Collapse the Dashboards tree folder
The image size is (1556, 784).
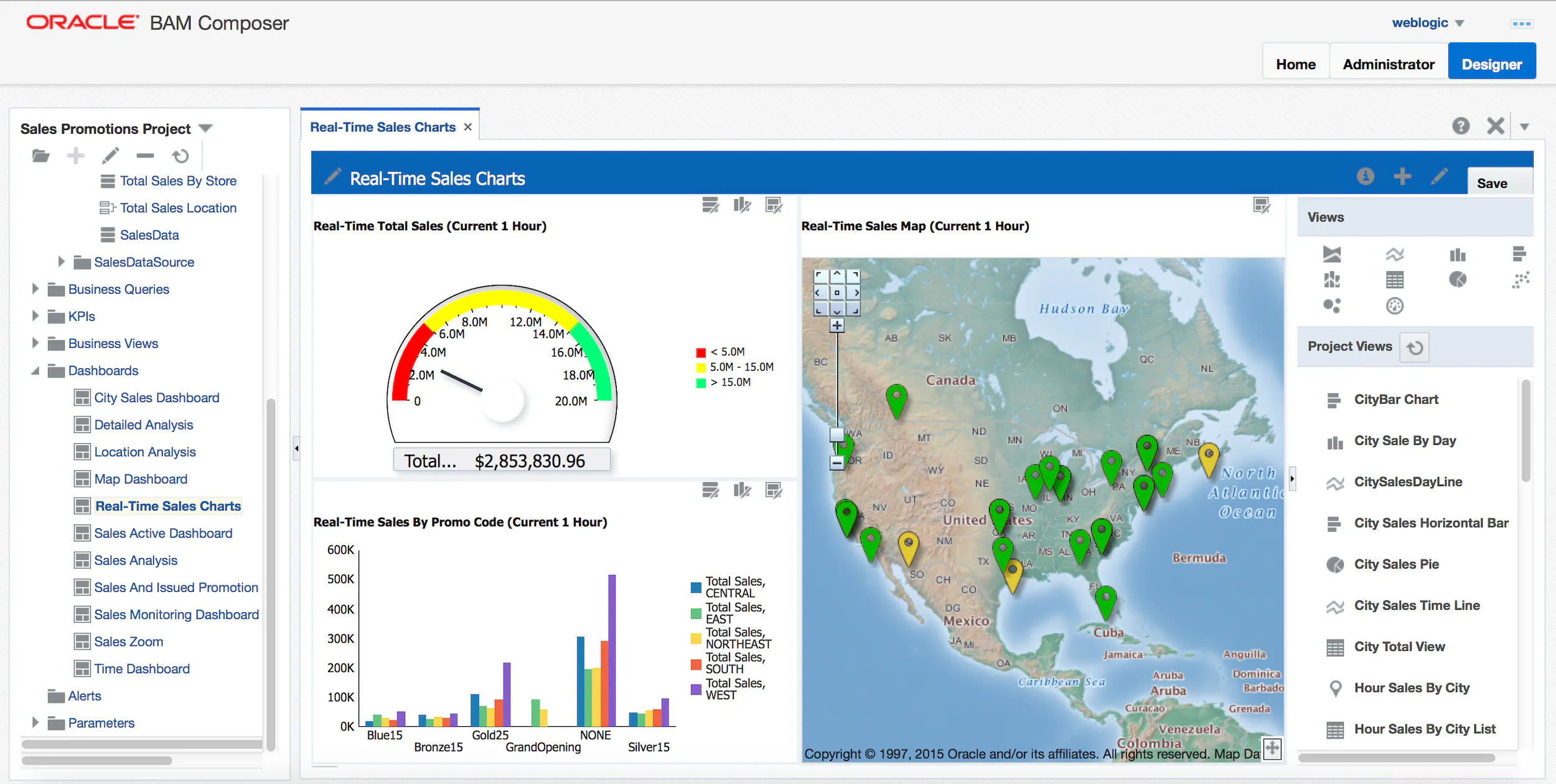click(35, 371)
